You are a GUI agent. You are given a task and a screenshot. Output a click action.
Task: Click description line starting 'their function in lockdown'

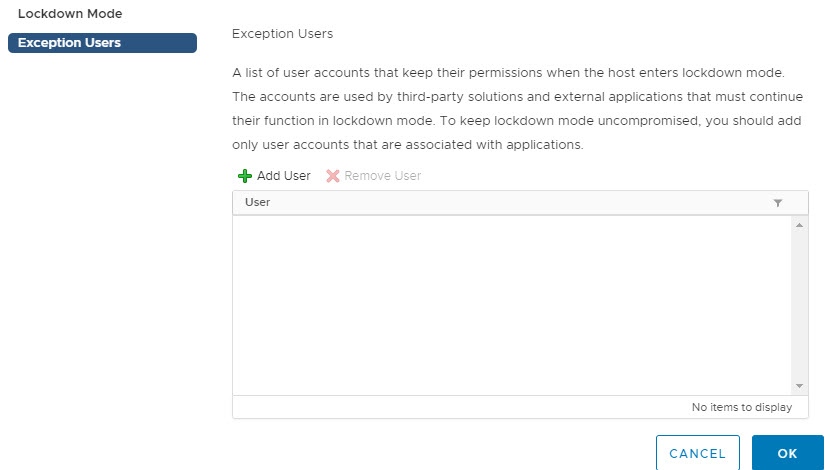tap(512, 121)
